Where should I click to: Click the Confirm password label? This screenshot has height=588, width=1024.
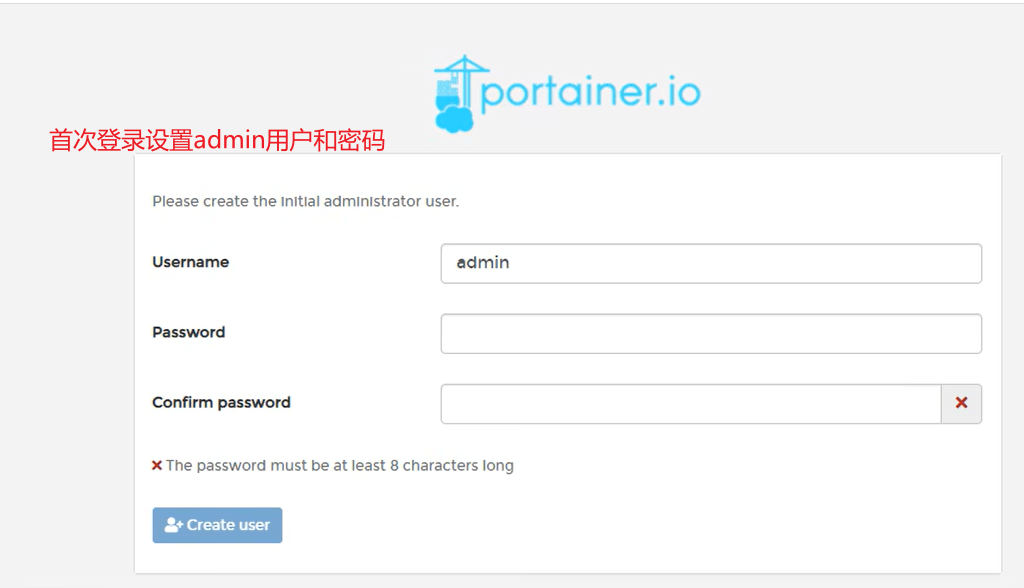coord(221,402)
